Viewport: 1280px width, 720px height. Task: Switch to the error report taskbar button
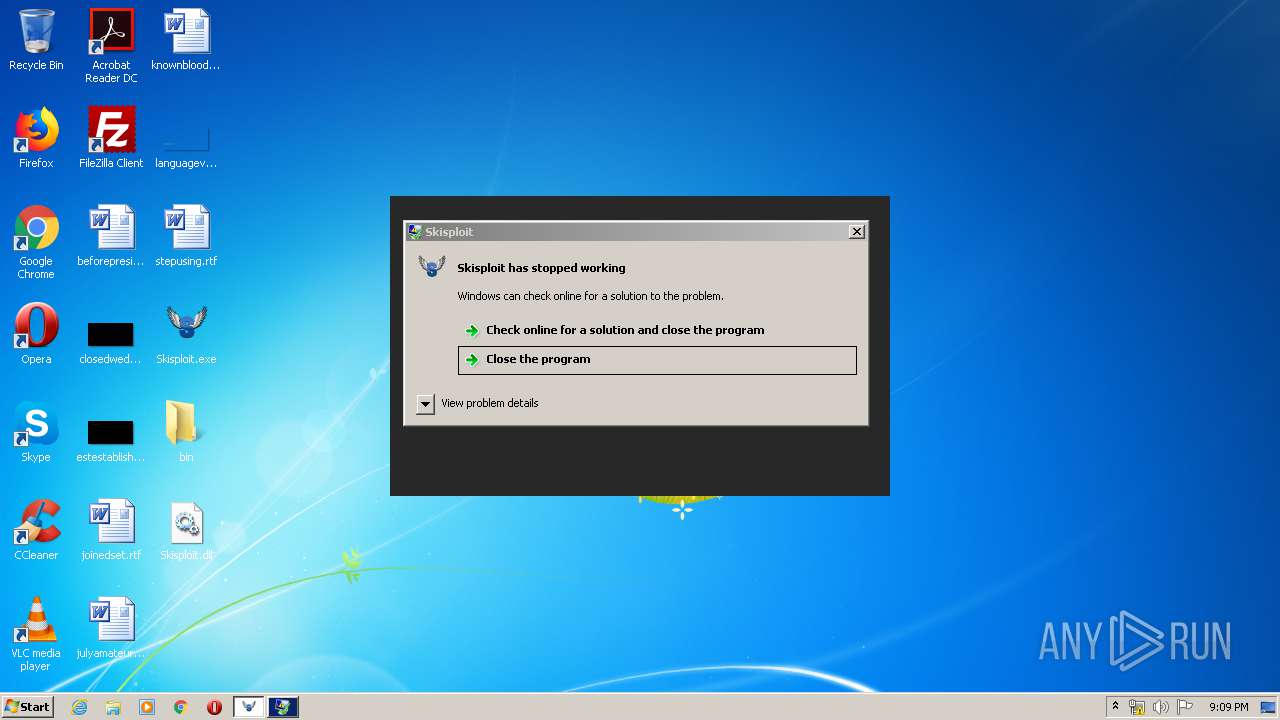coord(283,707)
